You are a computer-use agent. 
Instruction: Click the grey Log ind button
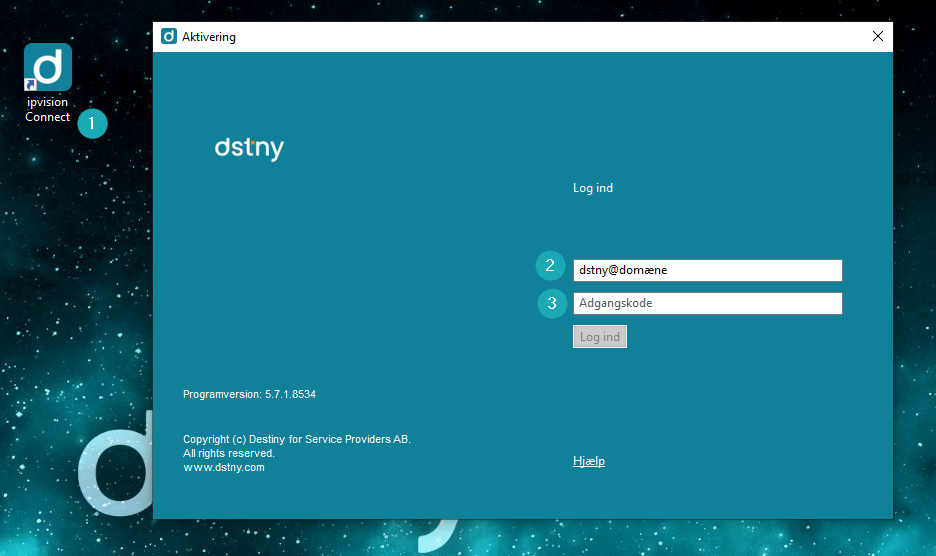click(600, 337)
